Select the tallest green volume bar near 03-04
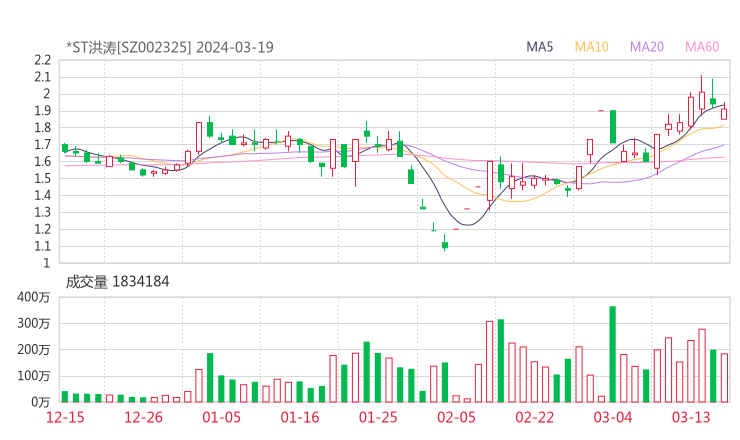 tap(613, 354)
